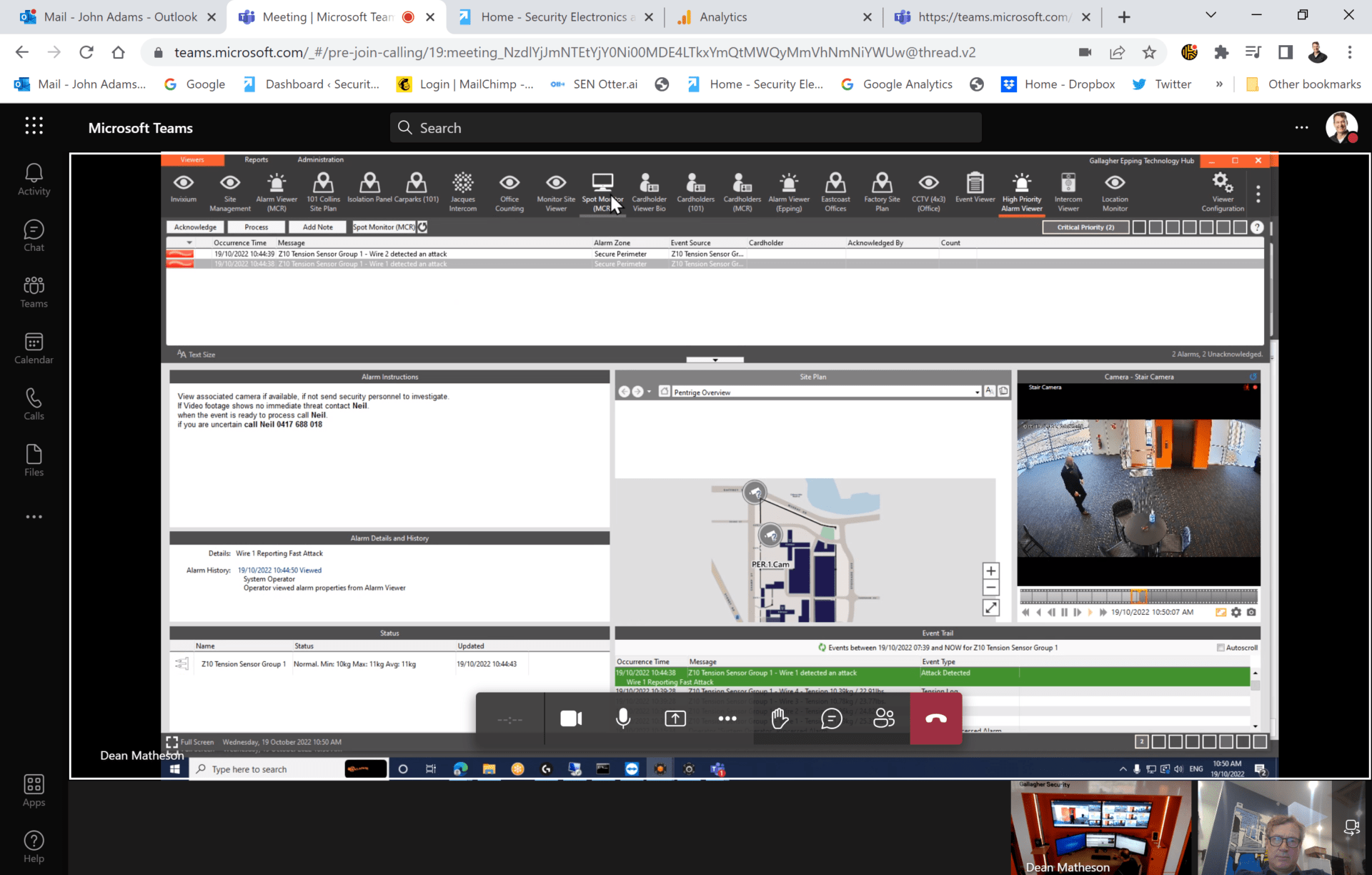This screenshot has width=1372, height=875.
Task: Open the Event Viewer
Action: 975,189
